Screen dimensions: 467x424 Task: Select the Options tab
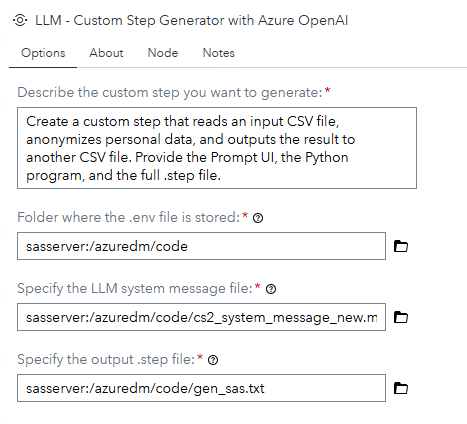pyautogui.click(x=43, y=53)
